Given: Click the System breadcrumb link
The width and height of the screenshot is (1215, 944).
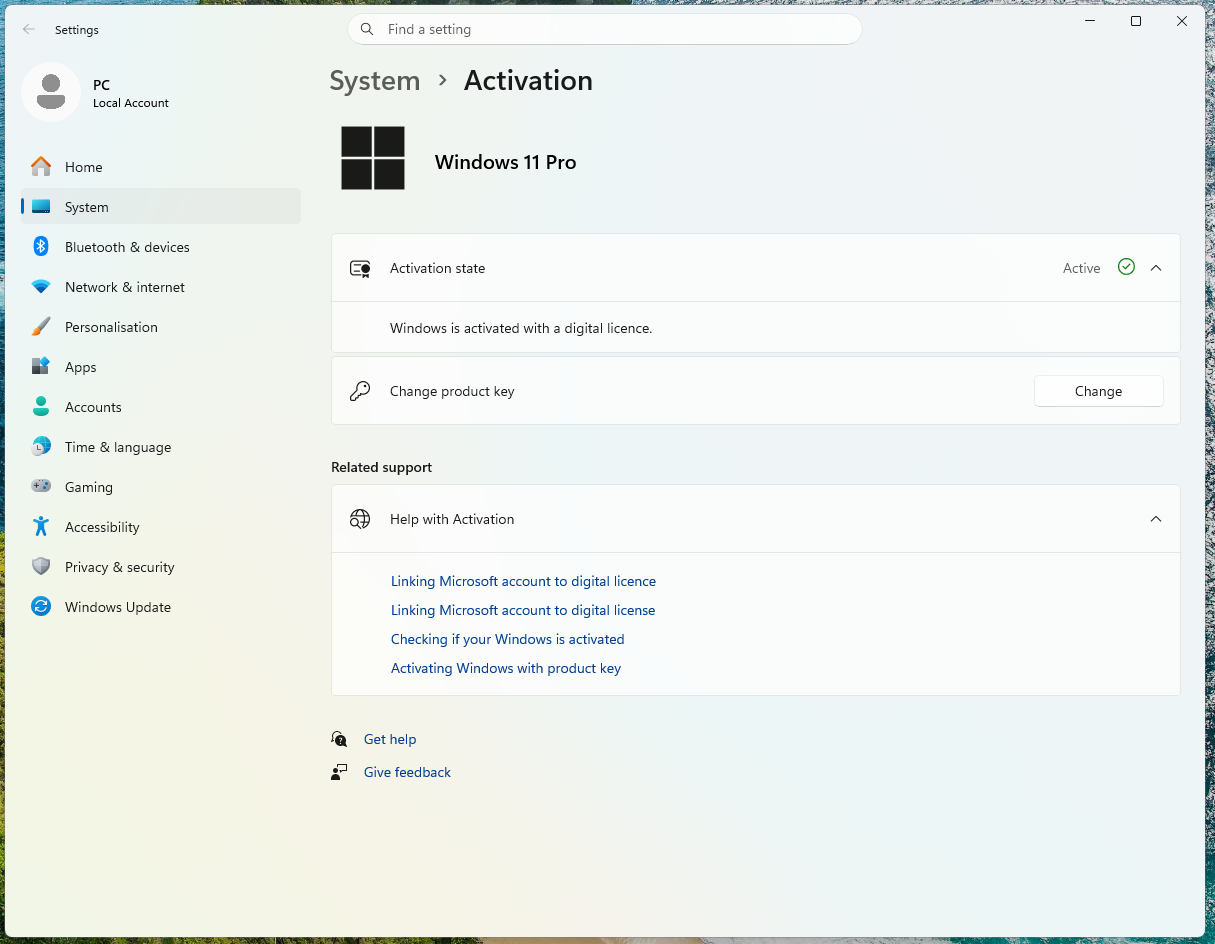Looking at the screenshot, I should 375,81.
